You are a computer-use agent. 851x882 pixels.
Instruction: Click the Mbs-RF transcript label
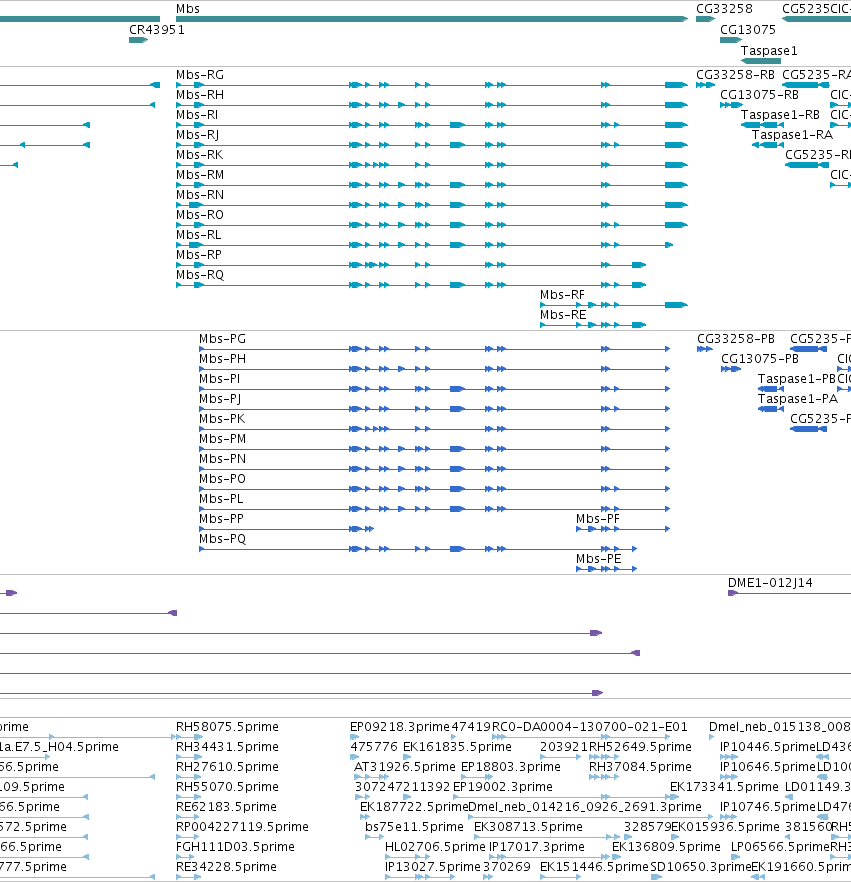click(x=562, y=295)
